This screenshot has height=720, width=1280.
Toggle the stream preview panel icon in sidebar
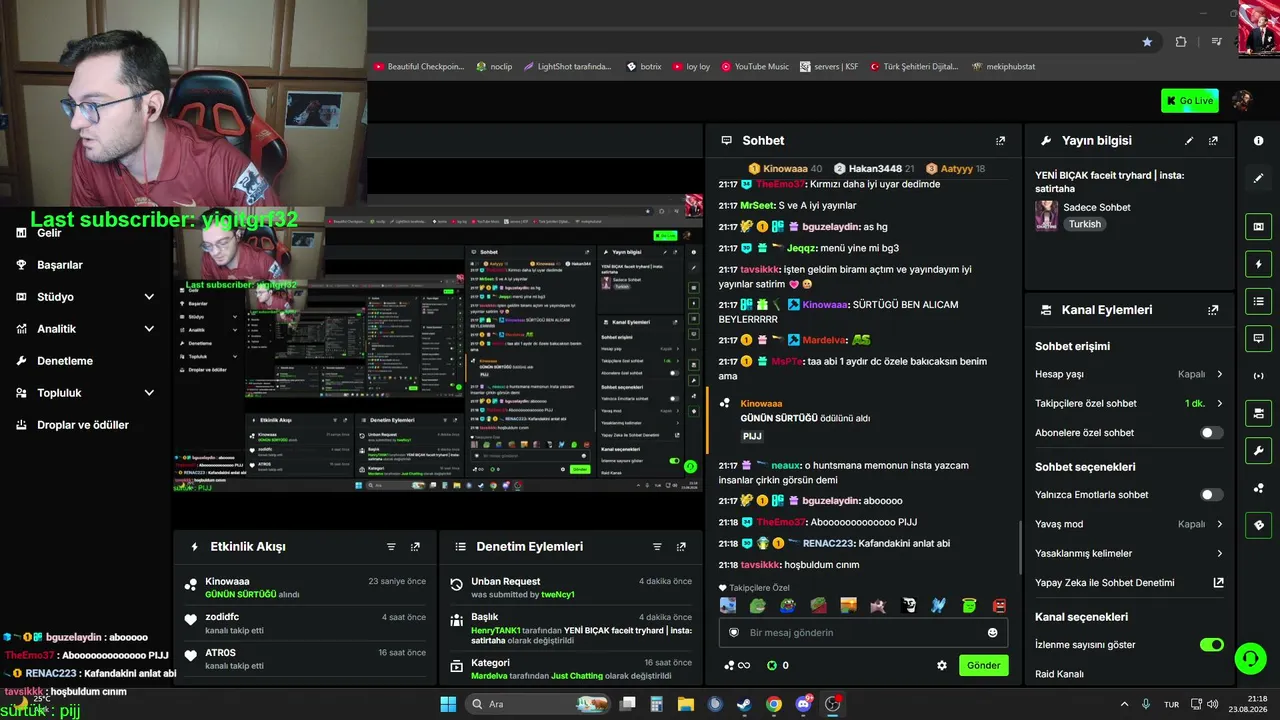(x=1259, y=227)
